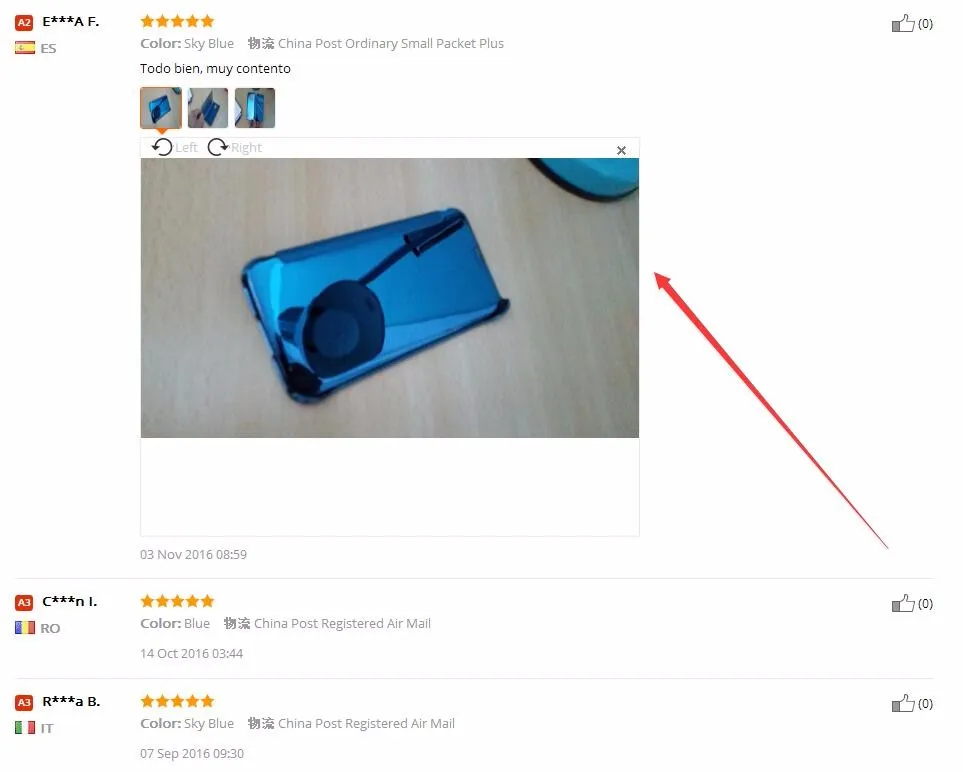Open third review photo thumbnail
Image resolution: width=963 pixels, height=772 pixels.
(255, 108)
